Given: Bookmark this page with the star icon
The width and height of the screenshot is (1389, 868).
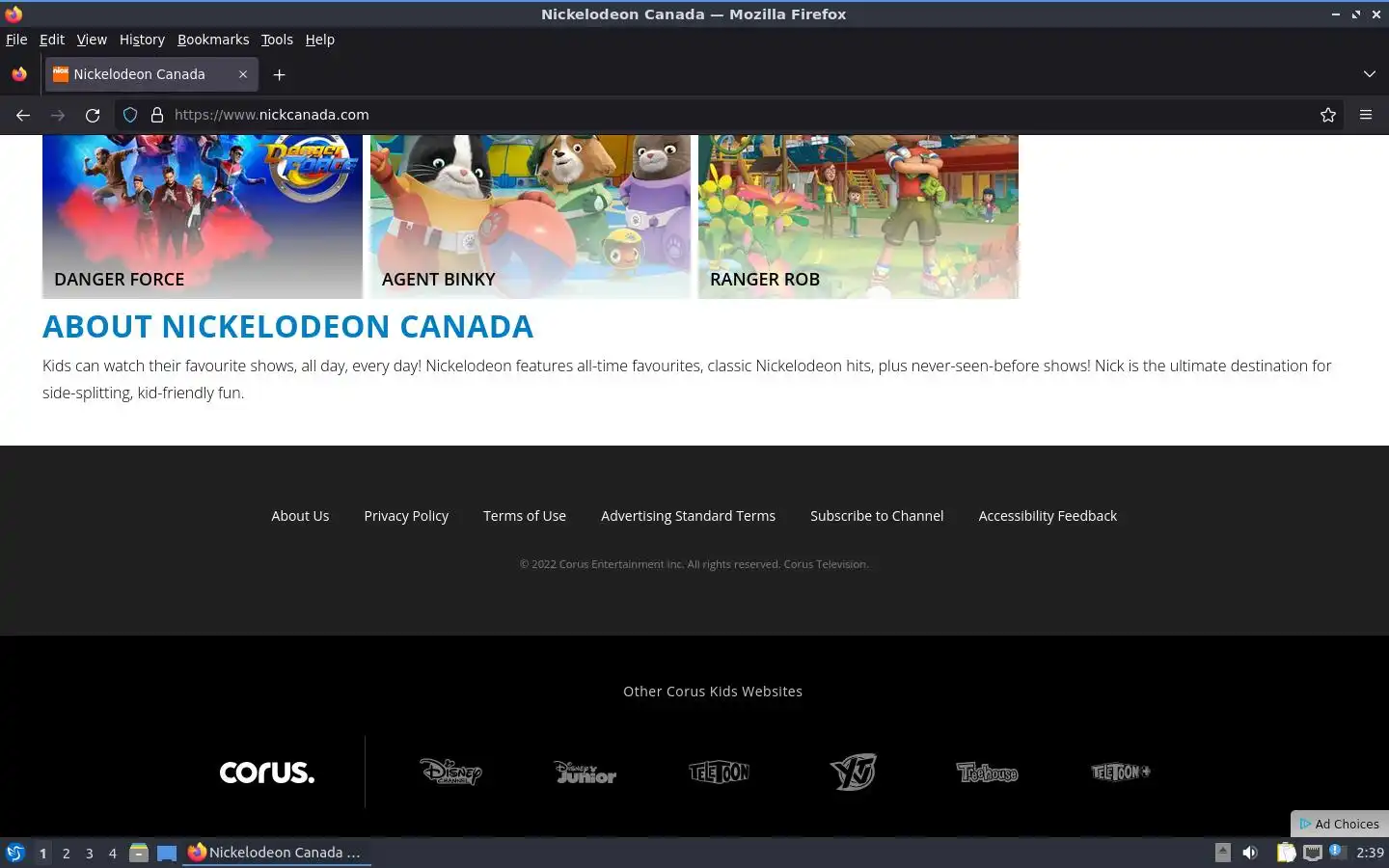Looking at the screenshot, I should coord(1328,115).
